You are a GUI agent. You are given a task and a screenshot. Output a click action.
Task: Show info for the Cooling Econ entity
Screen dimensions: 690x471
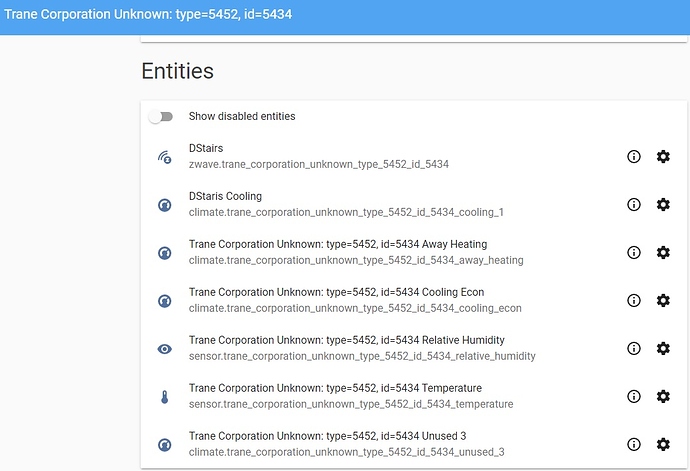(634, 300)
